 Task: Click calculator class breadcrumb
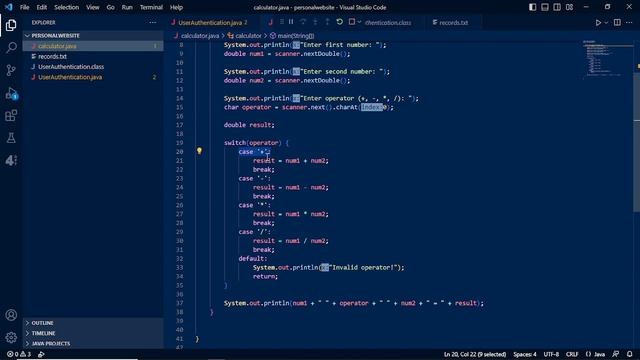point(248,36)
